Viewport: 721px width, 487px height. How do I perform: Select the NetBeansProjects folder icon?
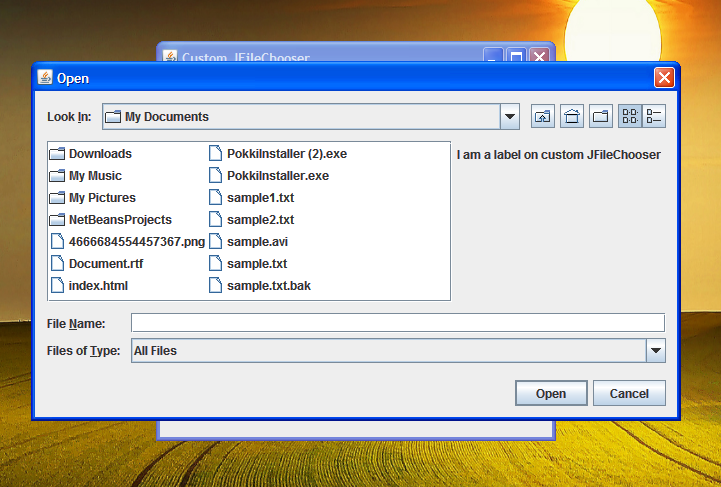click(x=57, y=220)
